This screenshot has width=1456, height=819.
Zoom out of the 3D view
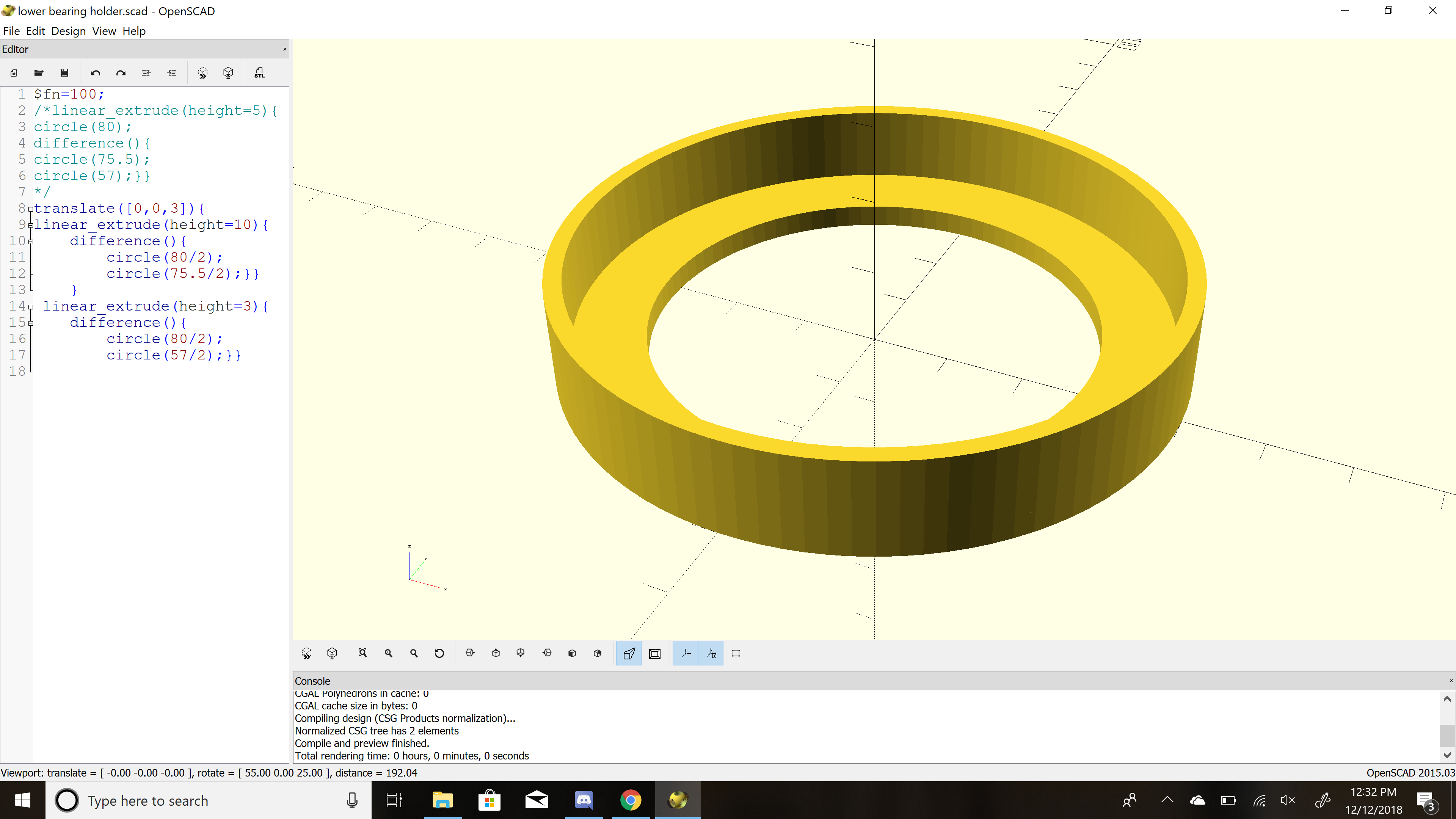[414, 653]
